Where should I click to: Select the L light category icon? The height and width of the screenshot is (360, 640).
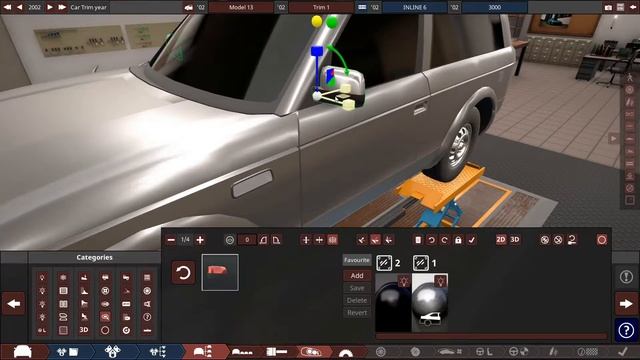click(42, 330)
